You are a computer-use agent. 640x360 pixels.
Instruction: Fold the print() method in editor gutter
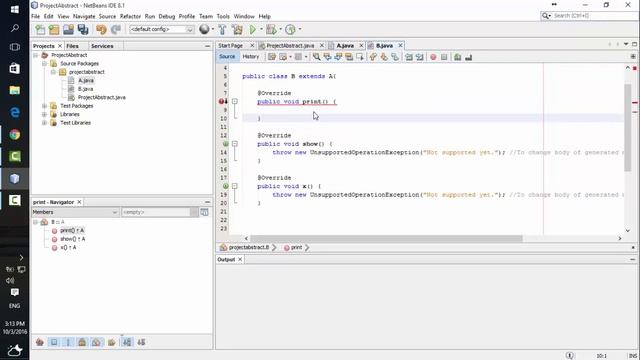[235, 101]
